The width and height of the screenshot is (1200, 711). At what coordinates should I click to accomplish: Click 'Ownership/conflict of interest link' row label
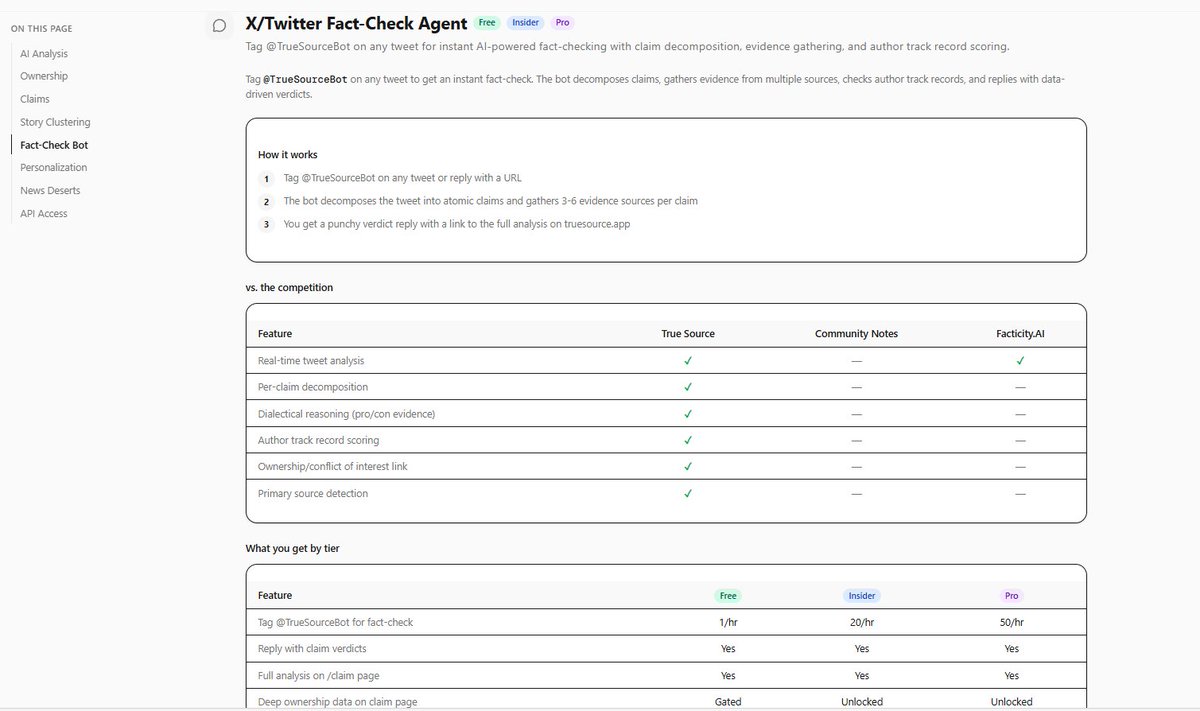tap(333, 466)
